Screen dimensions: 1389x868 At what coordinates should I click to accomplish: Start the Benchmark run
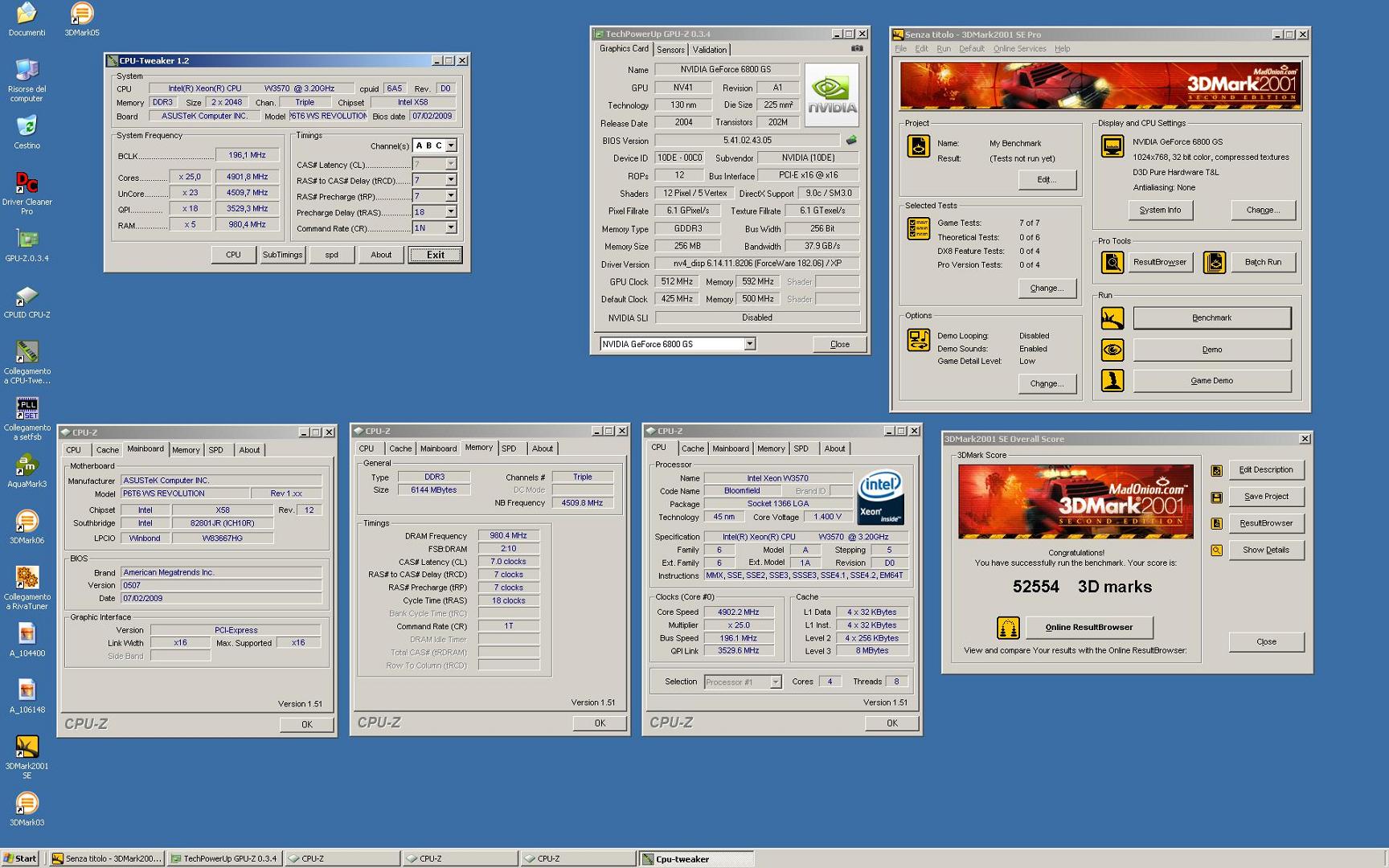pyautogui.click(x=1212, y=318)
